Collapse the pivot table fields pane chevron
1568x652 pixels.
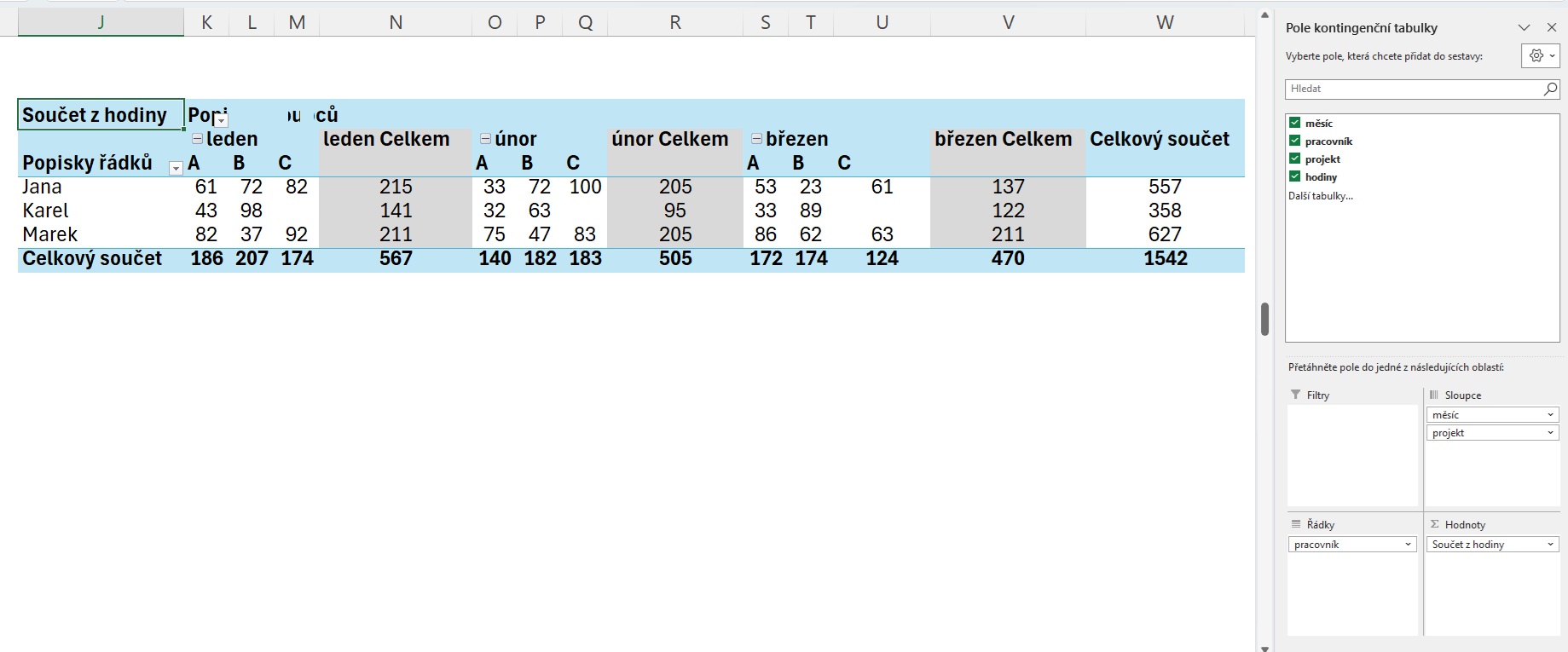point(1524,28)
